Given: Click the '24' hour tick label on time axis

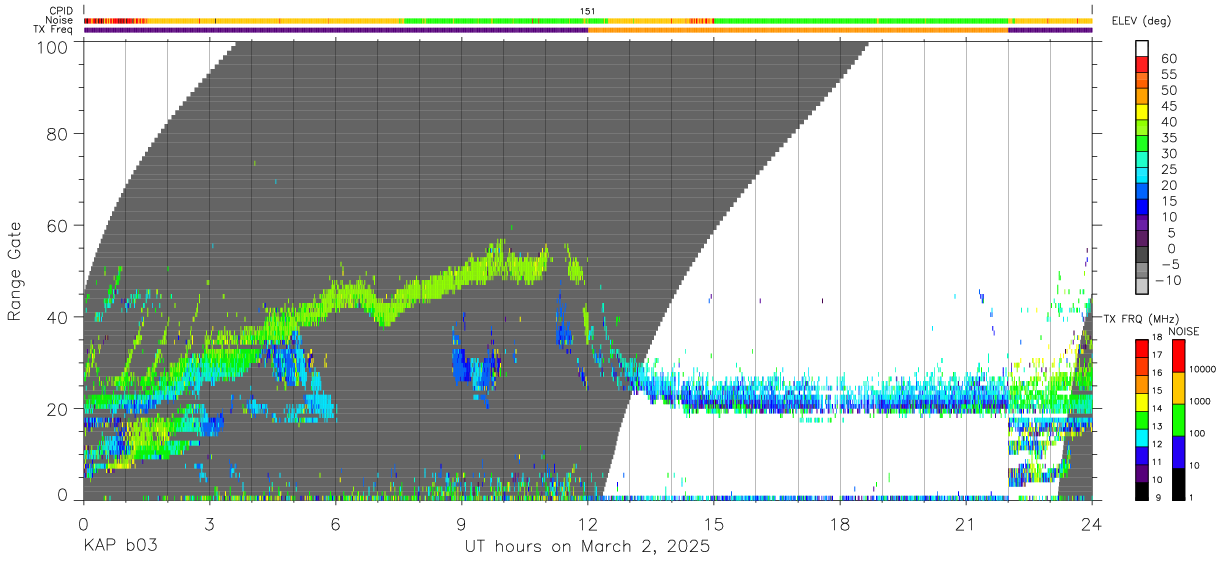Looking at the screenshot, I should pos(1091,524).
